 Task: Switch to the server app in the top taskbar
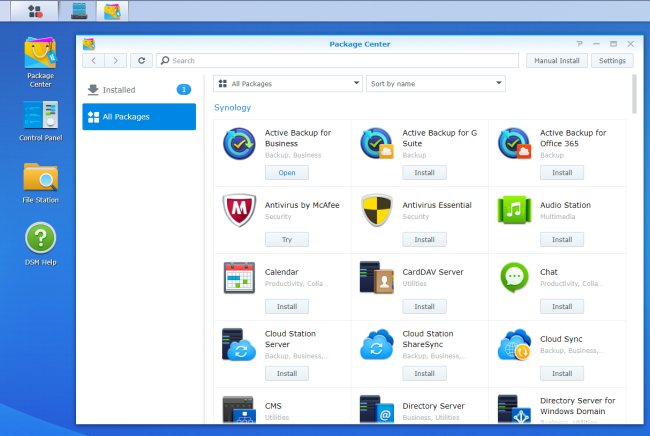pos(79,11)
